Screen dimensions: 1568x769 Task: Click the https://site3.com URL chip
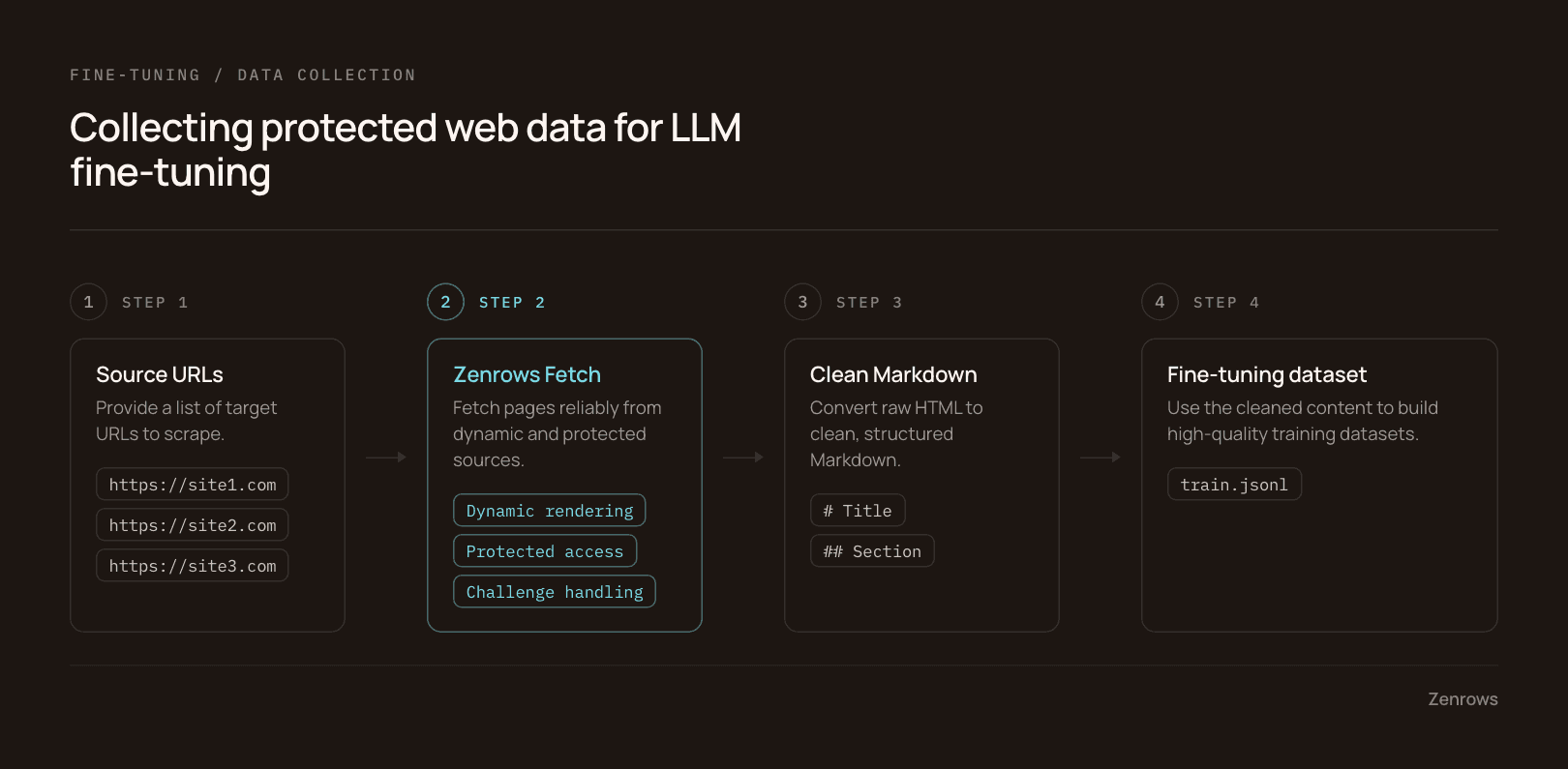tap(193, 566)
